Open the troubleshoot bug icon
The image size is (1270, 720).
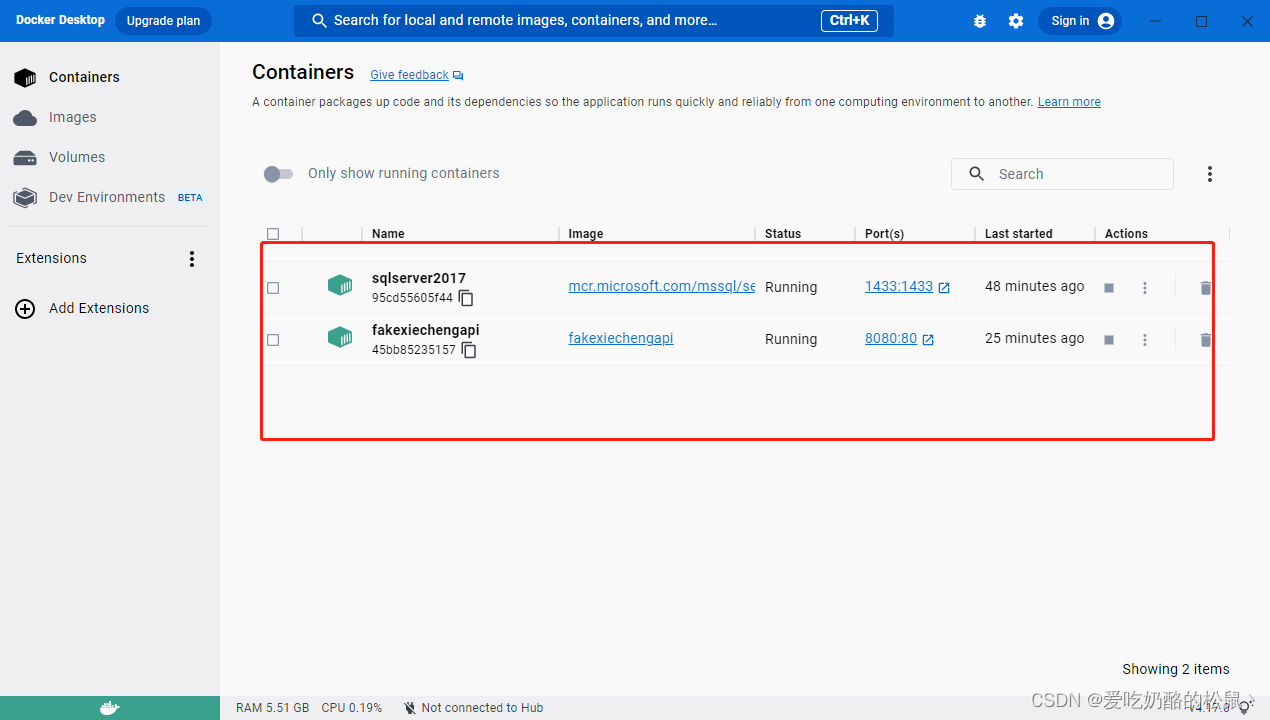[x=980, y=21]
